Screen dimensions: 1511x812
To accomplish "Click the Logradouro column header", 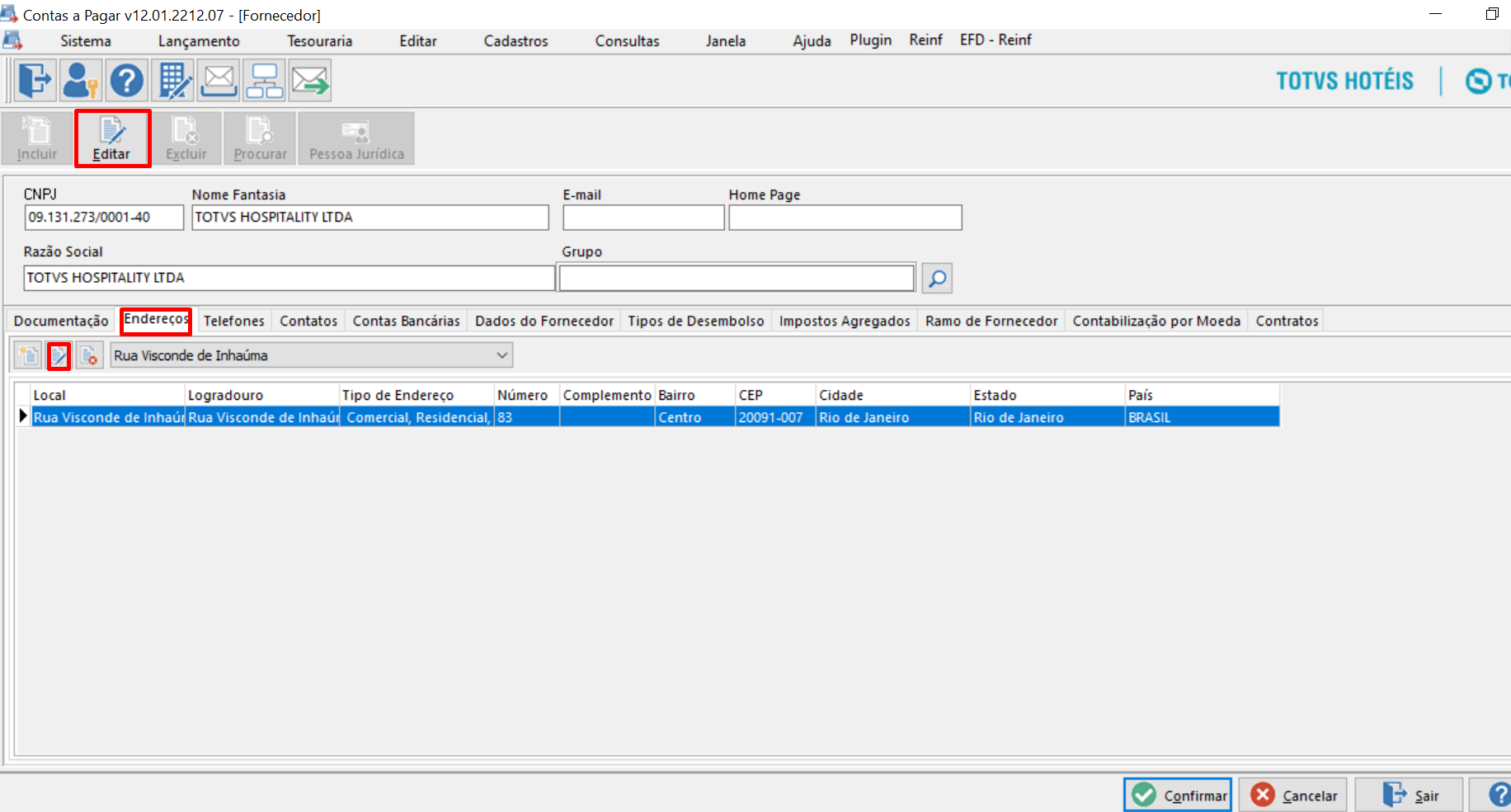I will tap(262, 396).
